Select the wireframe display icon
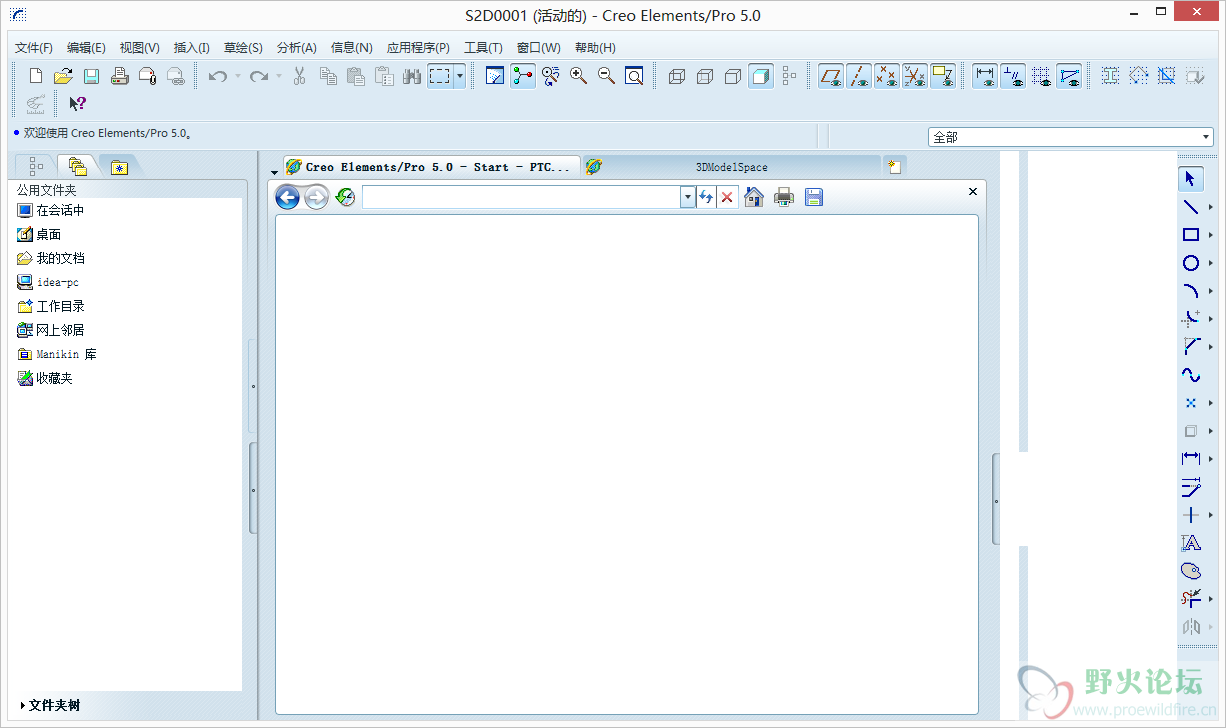This screenshot has width=1226, height=728. 677,76
